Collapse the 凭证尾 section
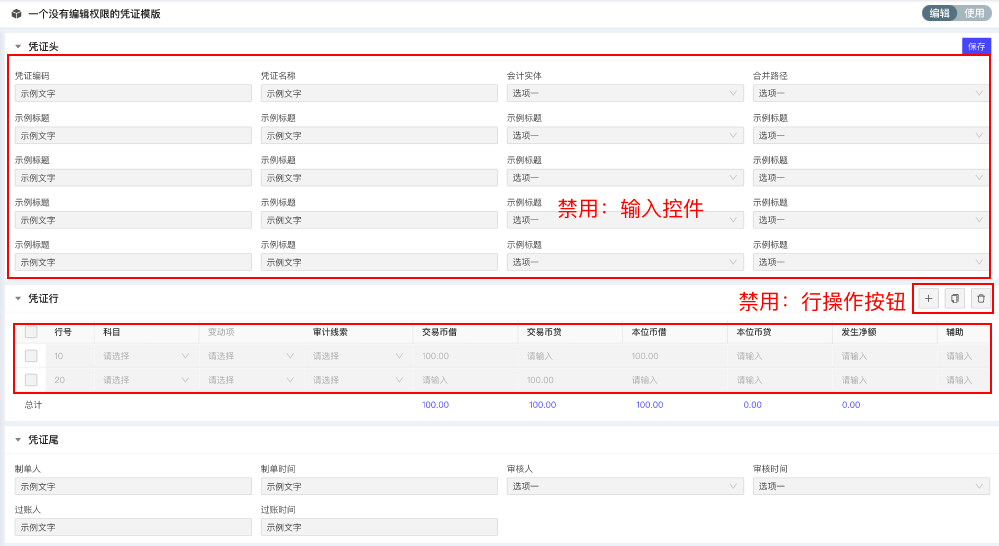The image size is (999, 546). [17, 439]
